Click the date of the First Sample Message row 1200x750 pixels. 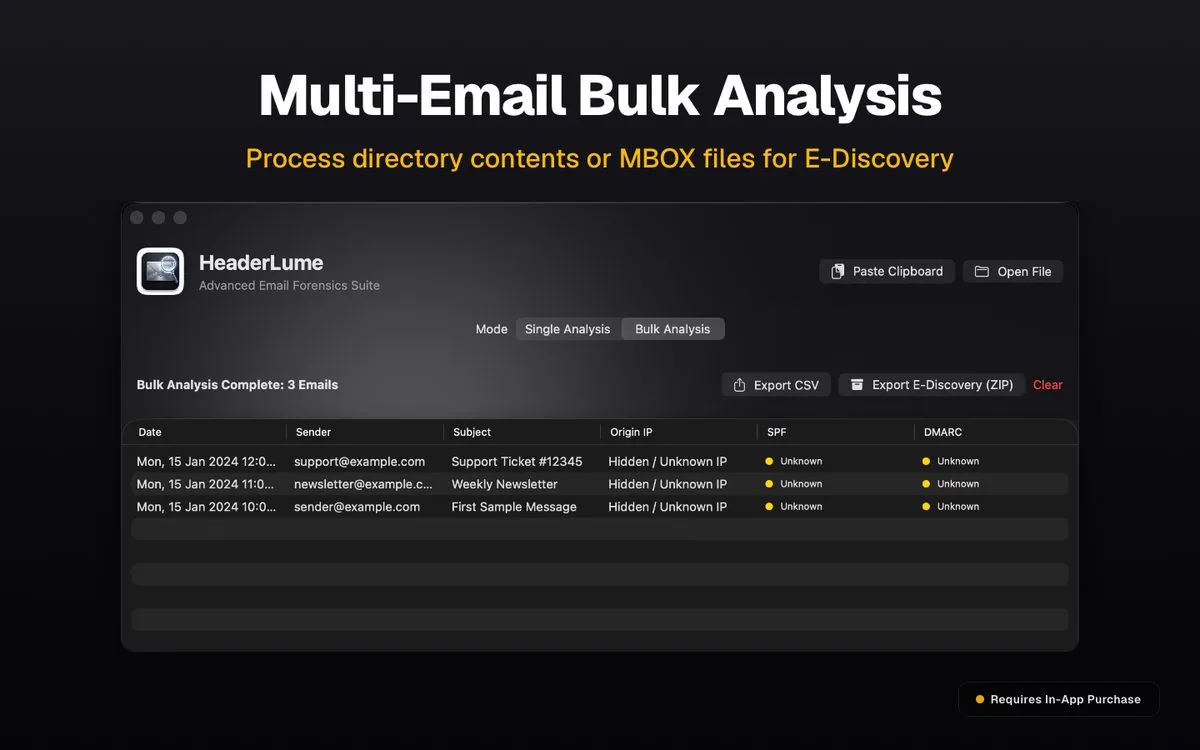206,507
